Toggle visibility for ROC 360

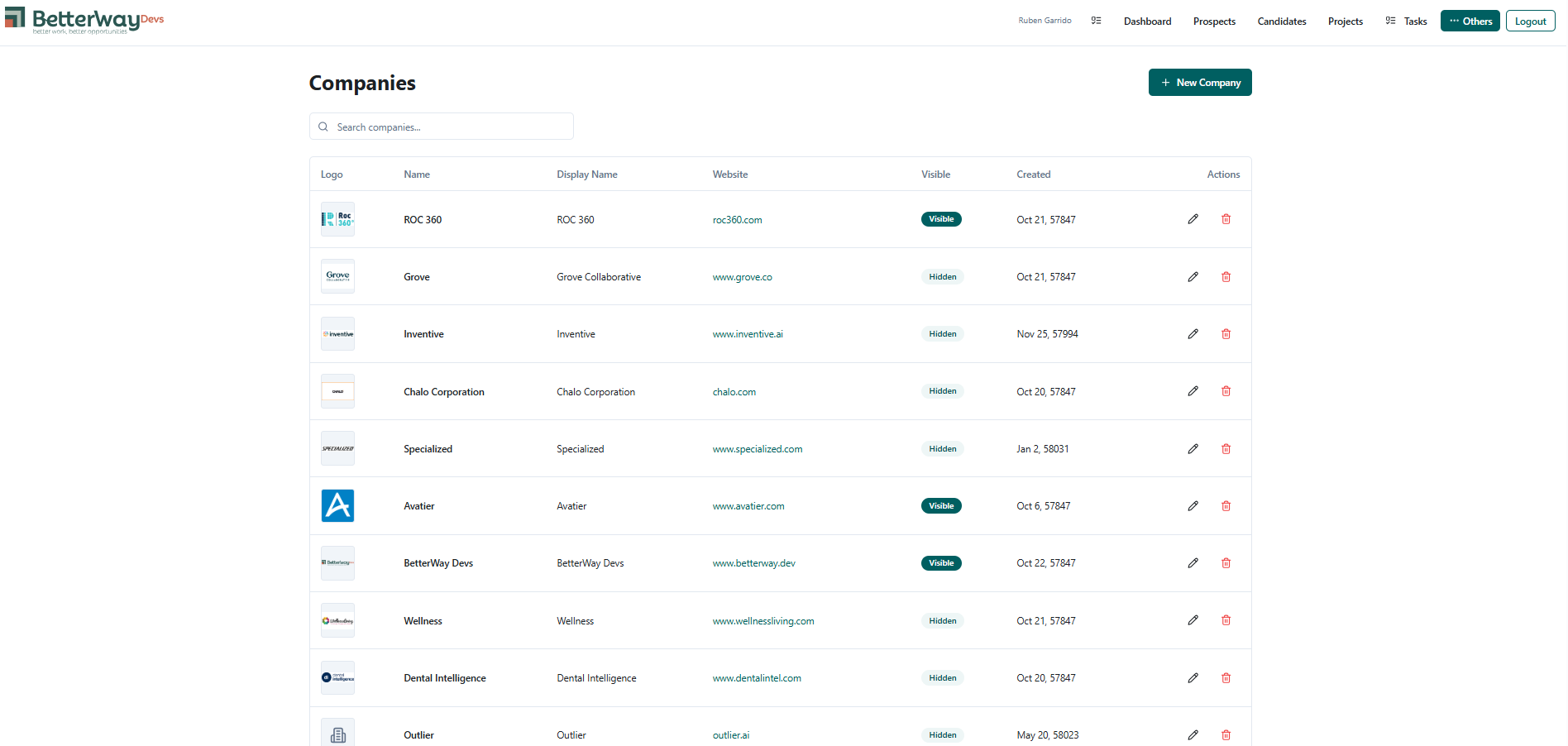(x=941, y=218)
